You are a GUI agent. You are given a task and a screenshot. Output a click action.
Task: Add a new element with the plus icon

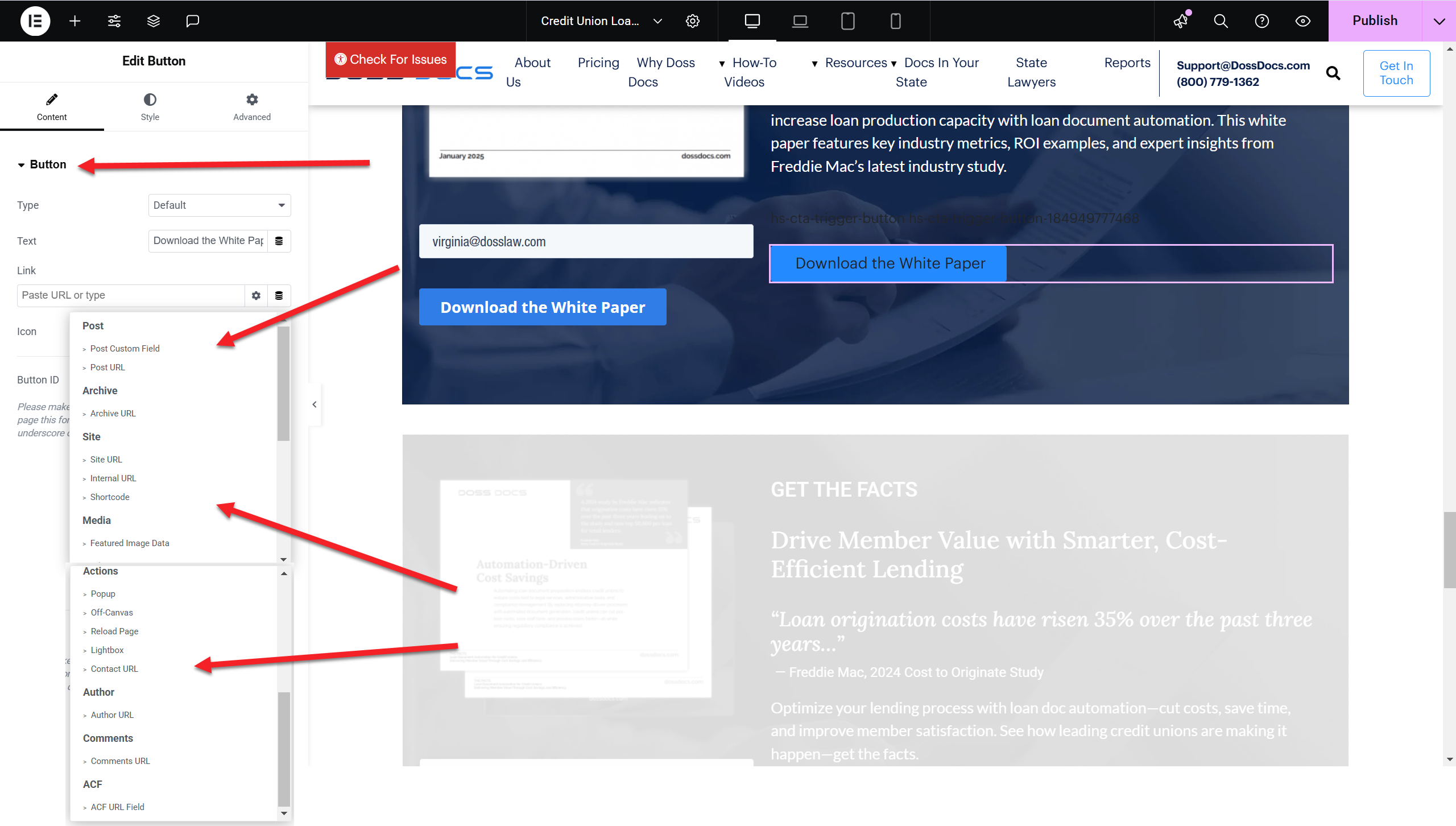tap(75, 21)
